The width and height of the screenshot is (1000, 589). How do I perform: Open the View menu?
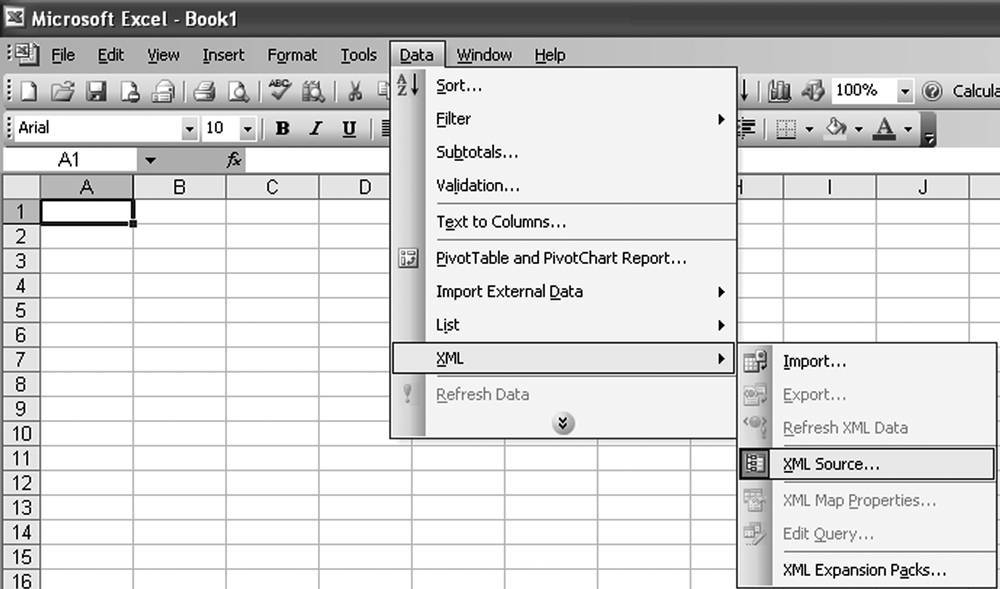[163, 55]
